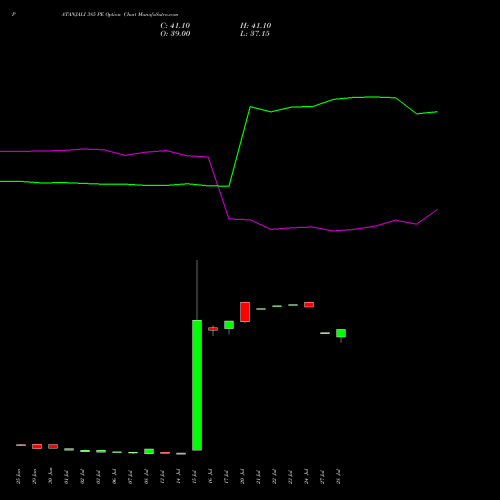Select the large red candlestick on 20 Jul
This screenshot has width=500, height=500.
245,312
